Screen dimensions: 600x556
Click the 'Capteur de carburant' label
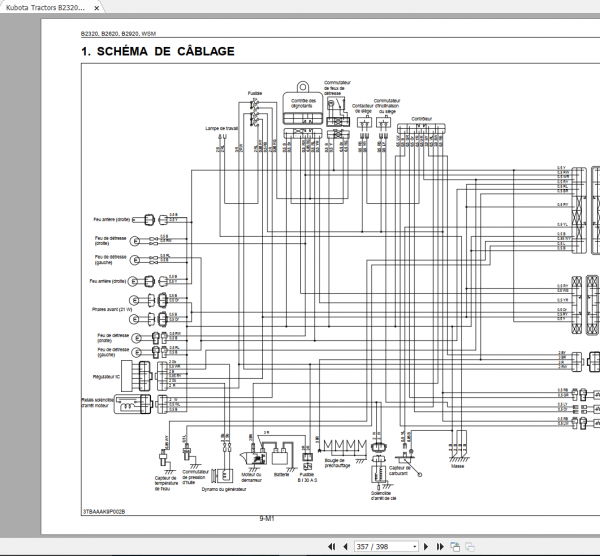click(399, 471)
